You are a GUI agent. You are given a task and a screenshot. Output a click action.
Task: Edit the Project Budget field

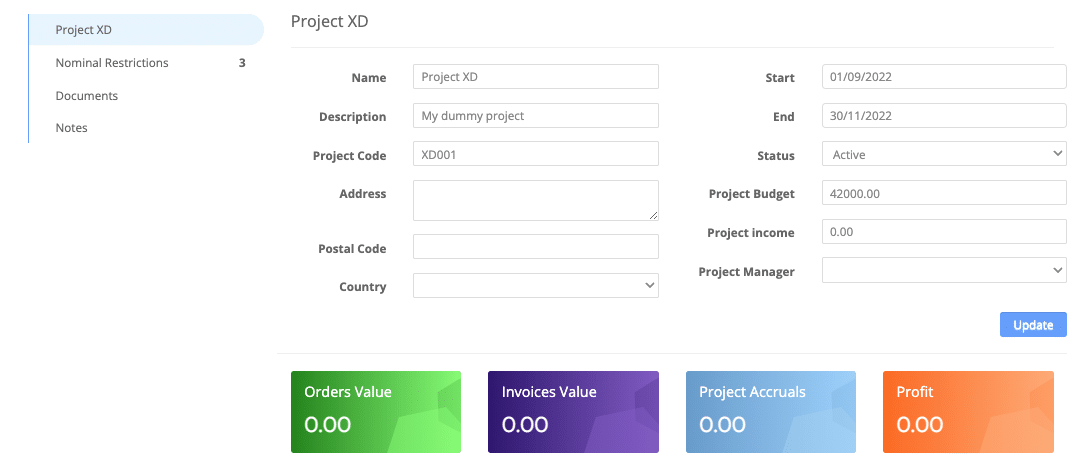[944, 193]
